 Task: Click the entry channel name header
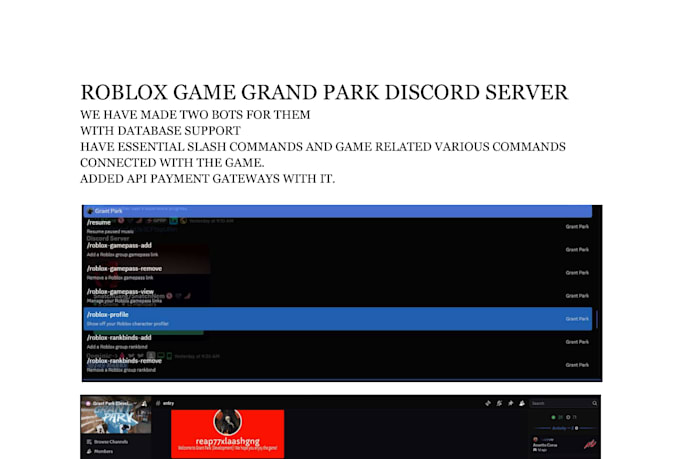pos(168,403)
